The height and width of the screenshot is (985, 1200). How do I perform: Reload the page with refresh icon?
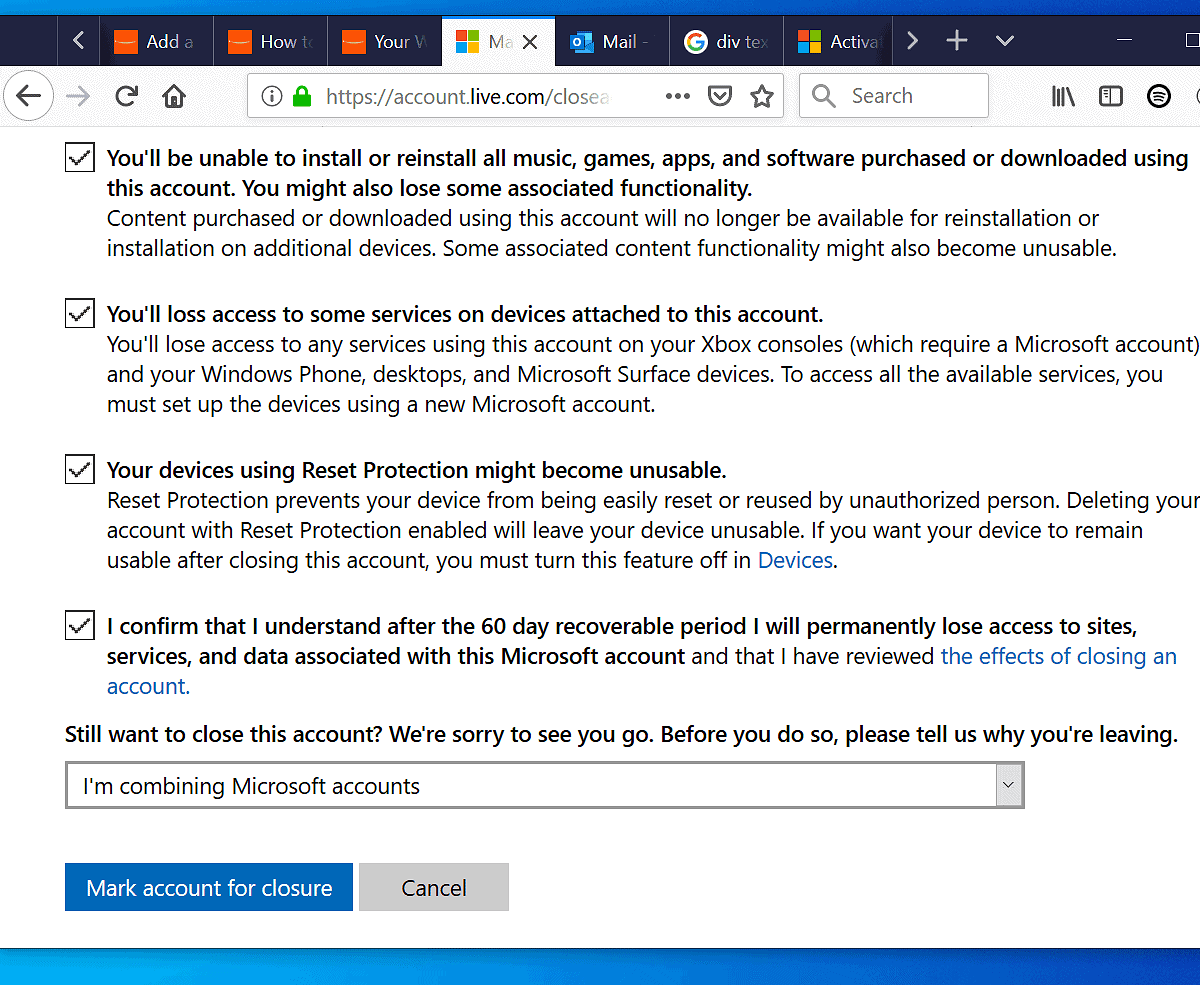(x=126, y=96)
